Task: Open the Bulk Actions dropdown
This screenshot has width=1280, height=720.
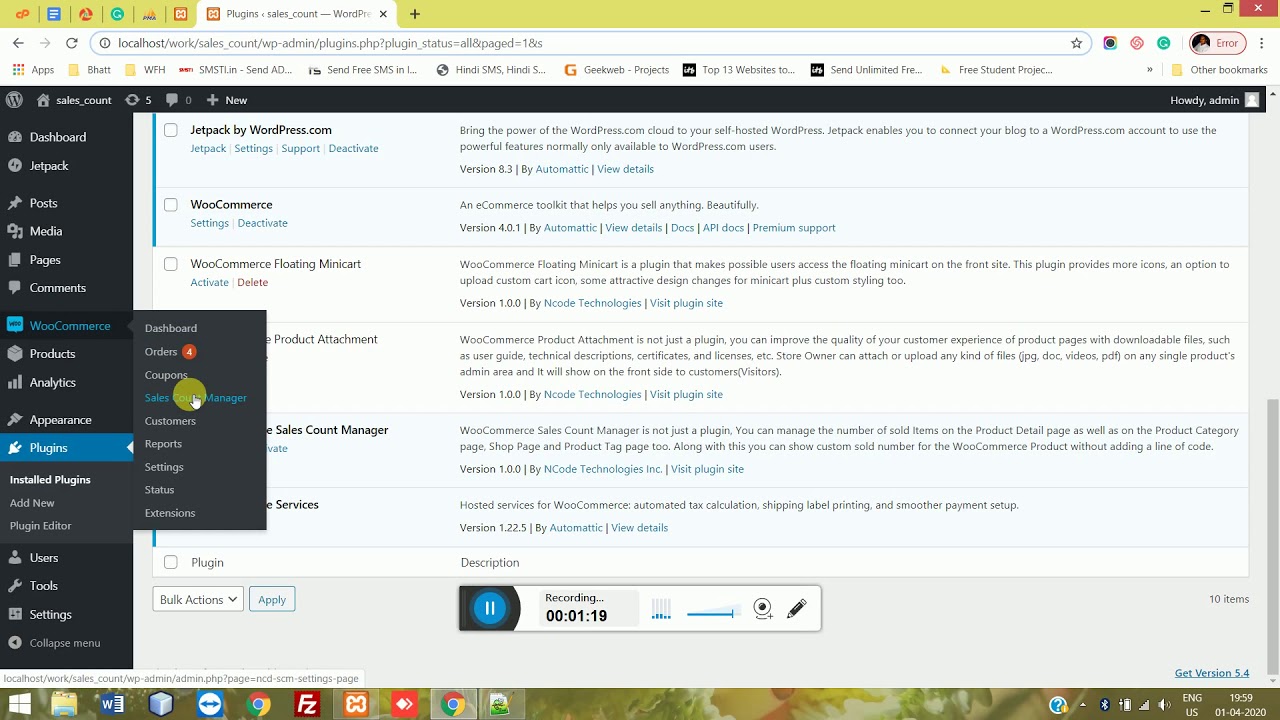Action: tap(198, 600)
